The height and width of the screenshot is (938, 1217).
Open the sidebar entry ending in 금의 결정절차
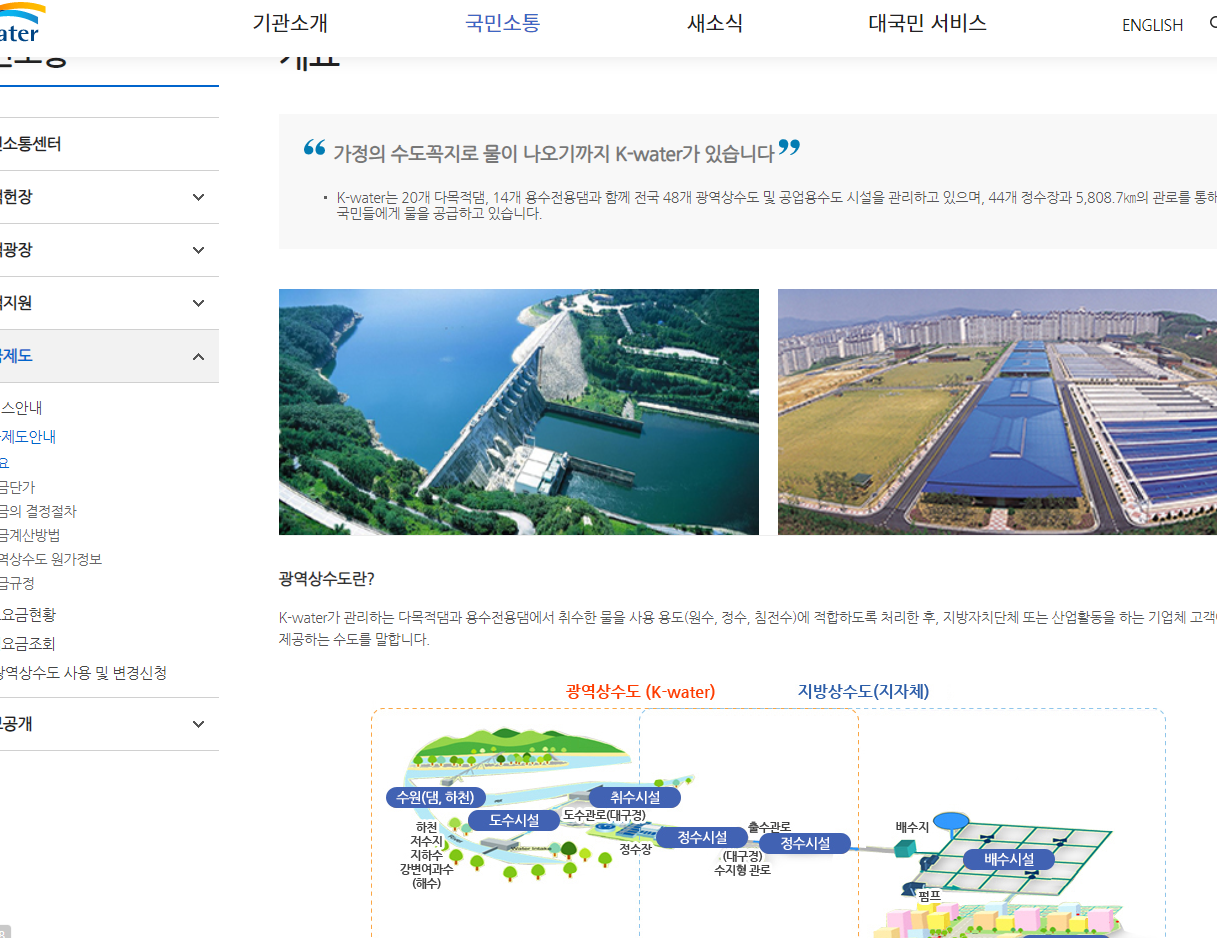[x=38, y=511]
